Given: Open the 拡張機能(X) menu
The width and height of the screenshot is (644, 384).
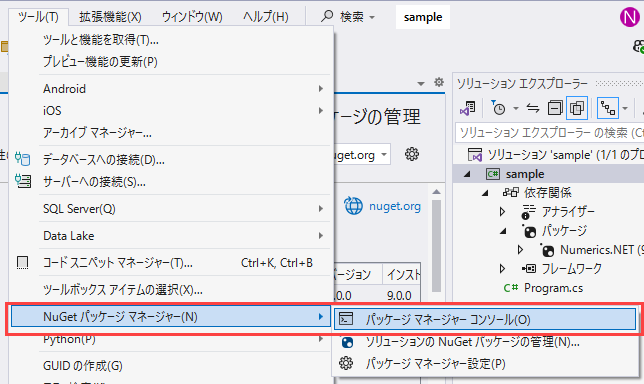Looking at the screenshot, I should pos(110,17).
